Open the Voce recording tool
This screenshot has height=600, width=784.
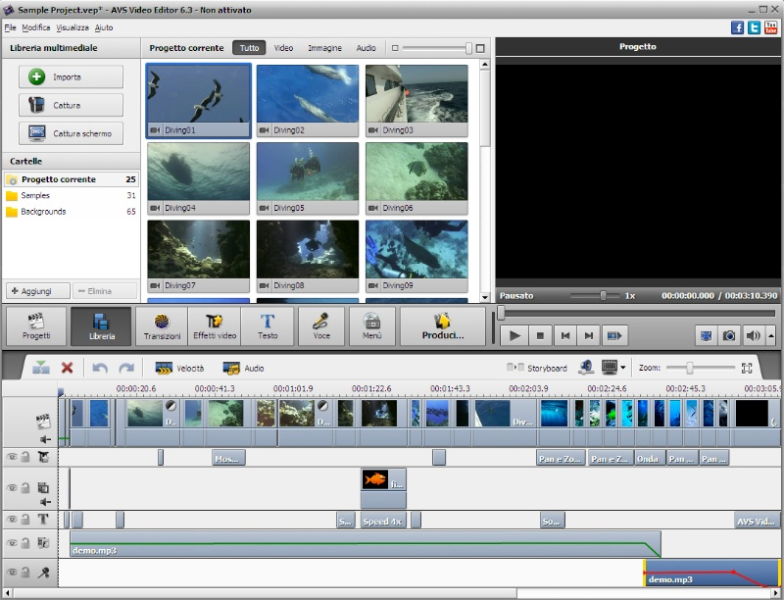[x=321, y=326]
